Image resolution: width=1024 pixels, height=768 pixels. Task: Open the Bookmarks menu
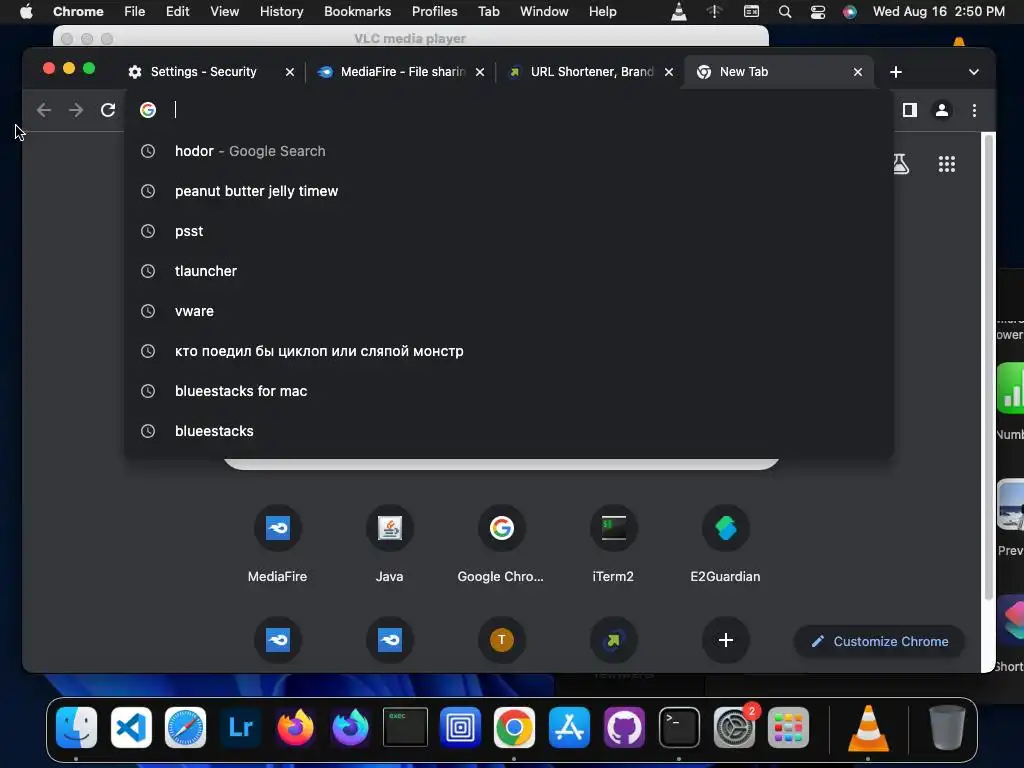pos(357,12)
